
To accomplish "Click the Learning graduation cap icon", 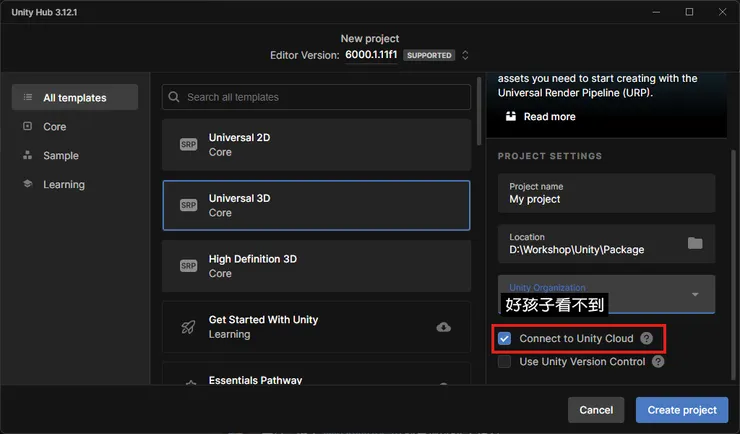I will click(x=27, y=184).
